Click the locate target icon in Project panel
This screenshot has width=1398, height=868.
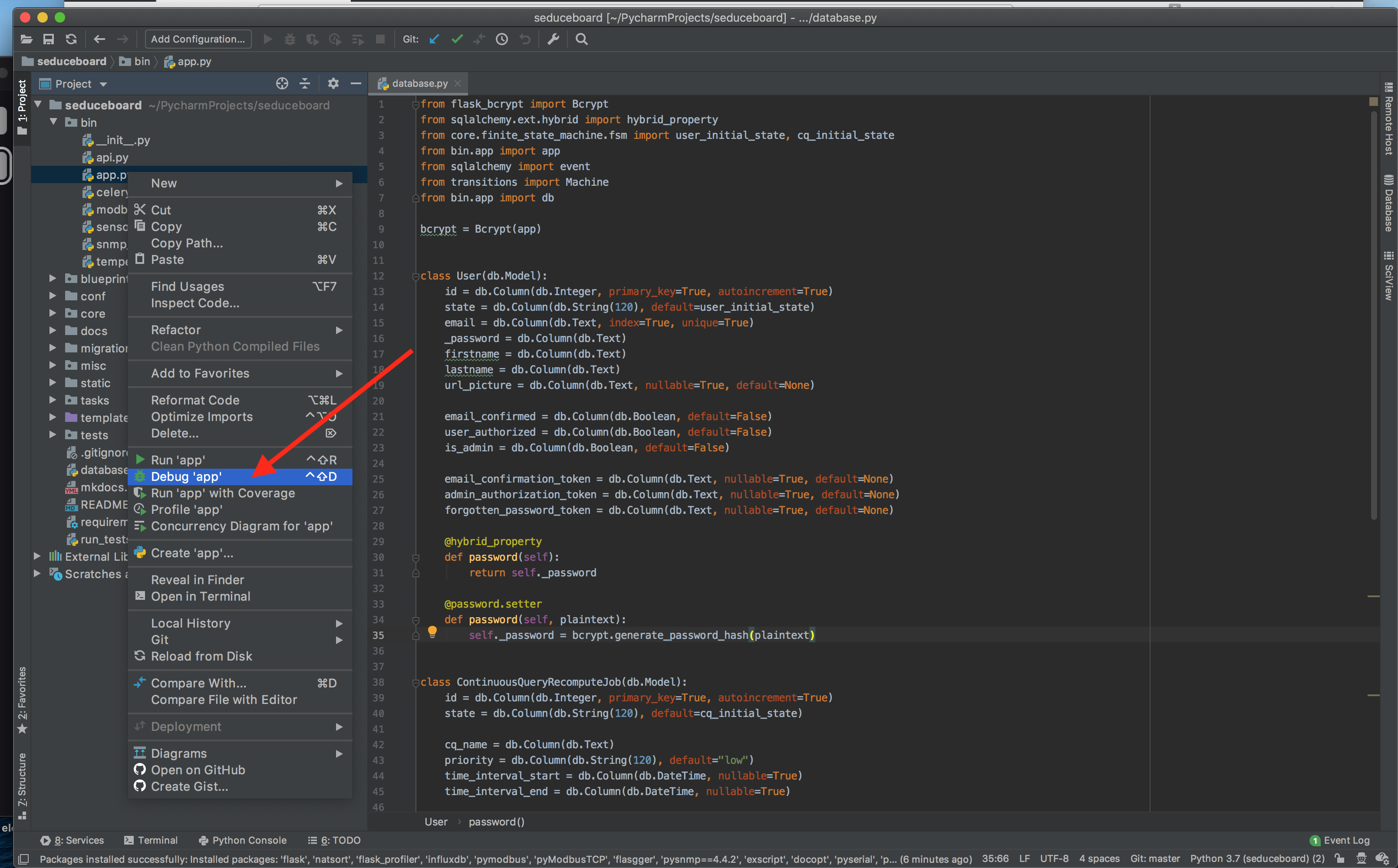282,84
